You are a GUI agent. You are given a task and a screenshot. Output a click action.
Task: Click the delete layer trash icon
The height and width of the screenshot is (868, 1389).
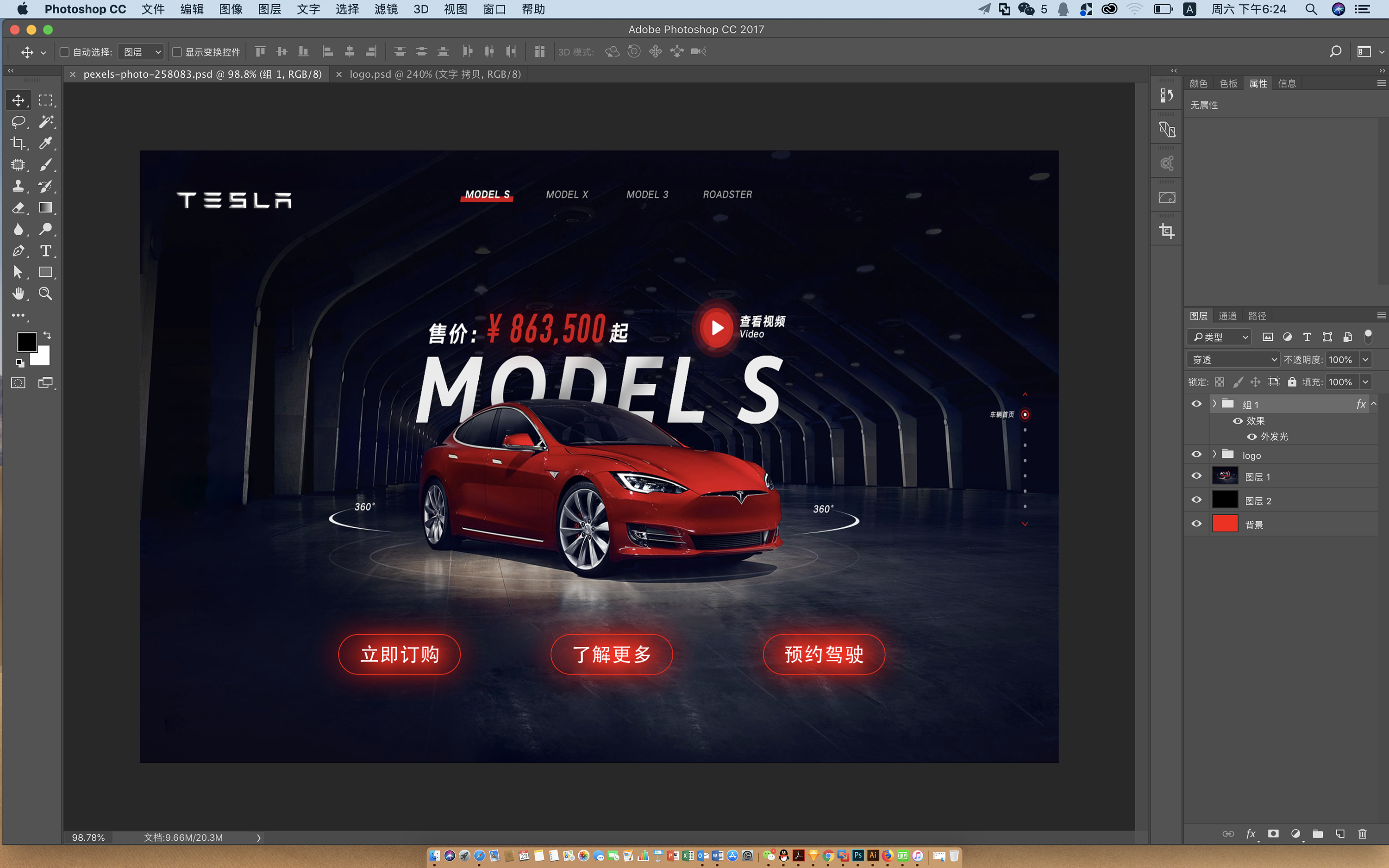coord(1362,834)
